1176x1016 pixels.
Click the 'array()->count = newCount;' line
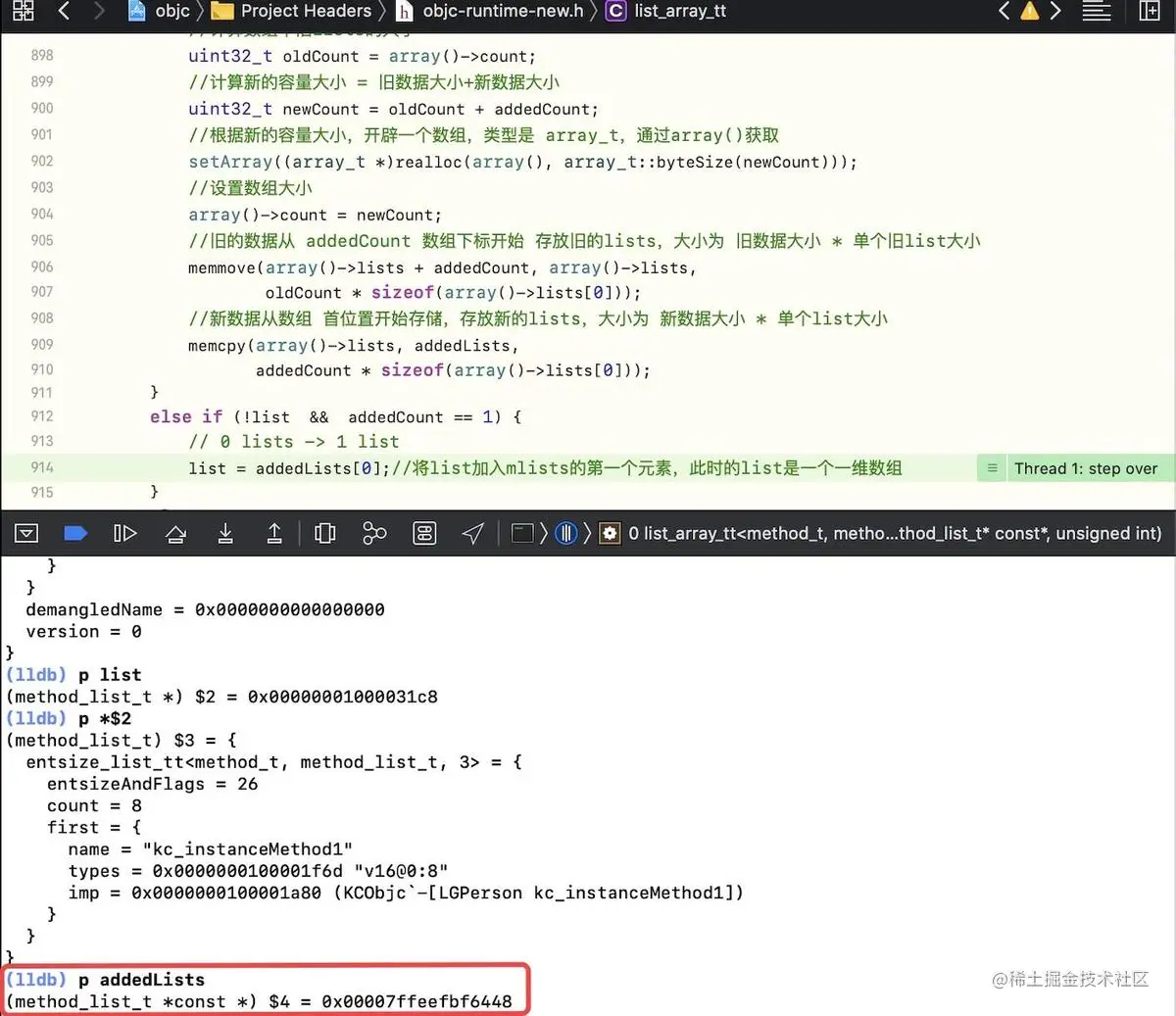315,215
